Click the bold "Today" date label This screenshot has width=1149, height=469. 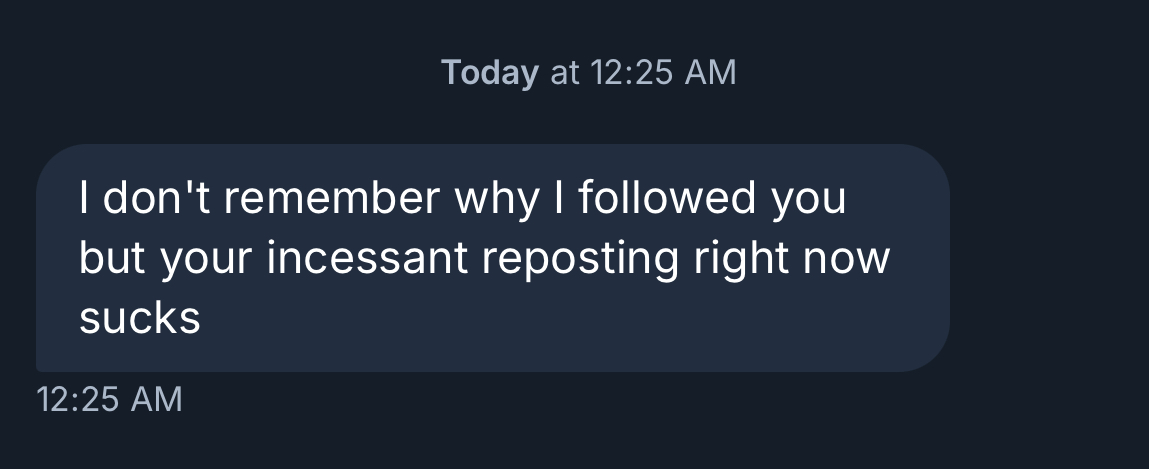[x=489, y=73]
